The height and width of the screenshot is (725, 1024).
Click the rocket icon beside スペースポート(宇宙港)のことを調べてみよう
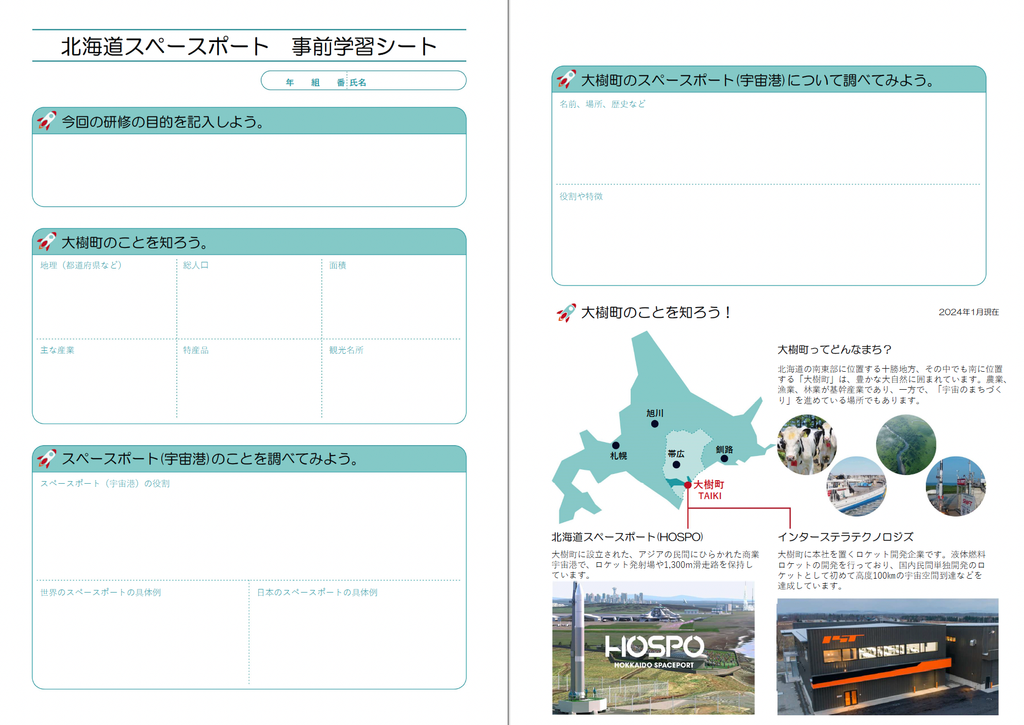[46, 458]
